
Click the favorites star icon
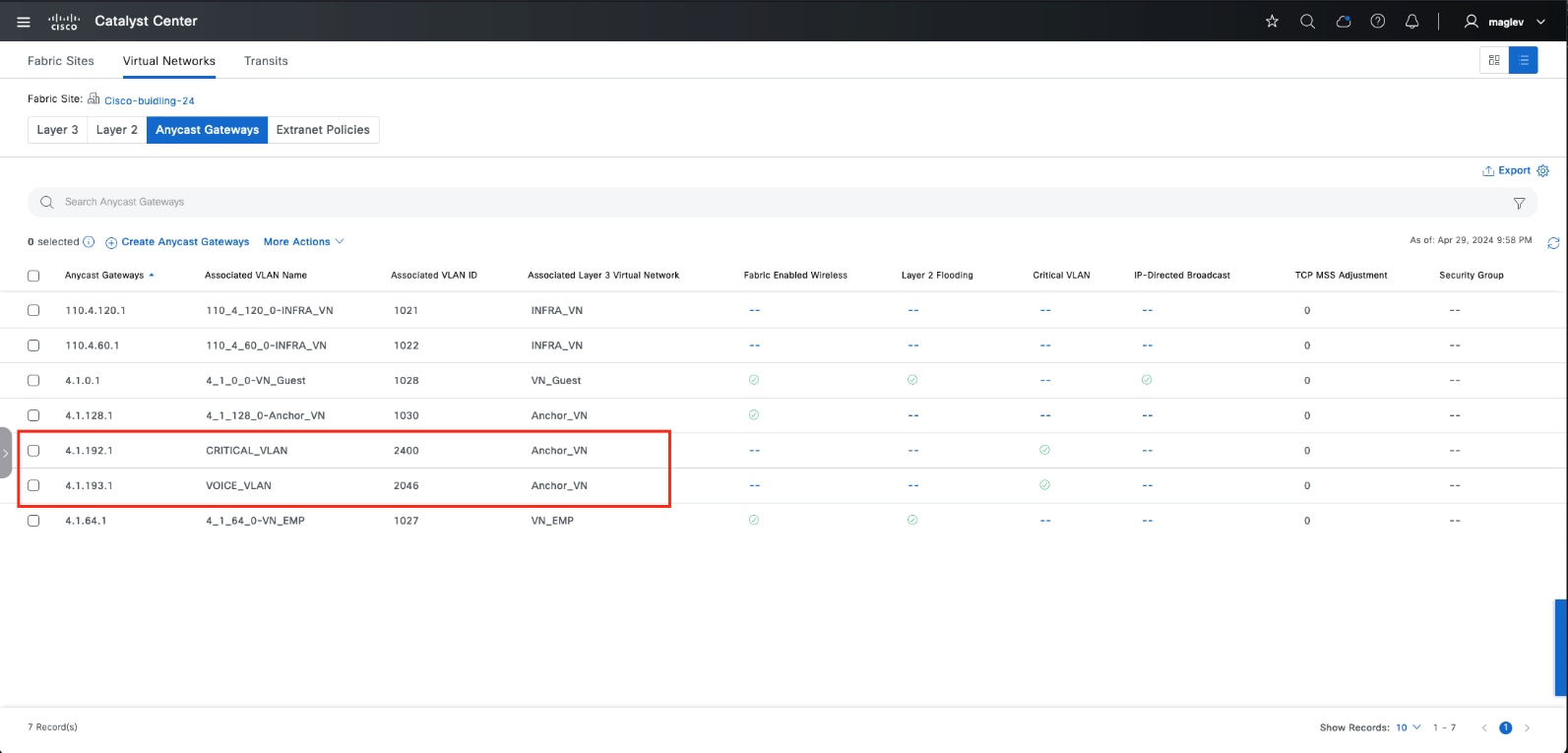(1272, 22)
